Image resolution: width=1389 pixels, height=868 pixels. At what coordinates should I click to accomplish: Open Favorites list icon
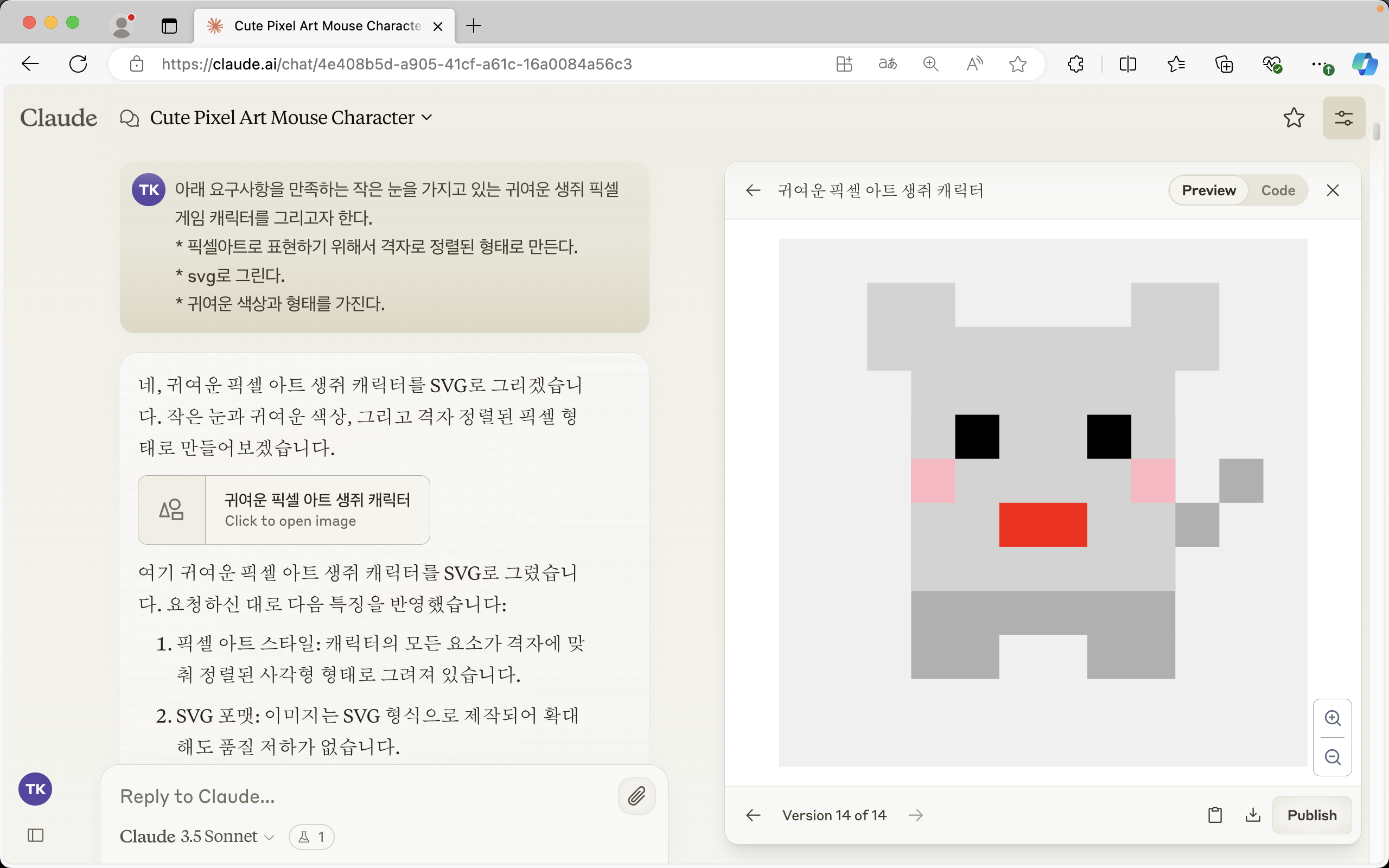[1176, 63]
